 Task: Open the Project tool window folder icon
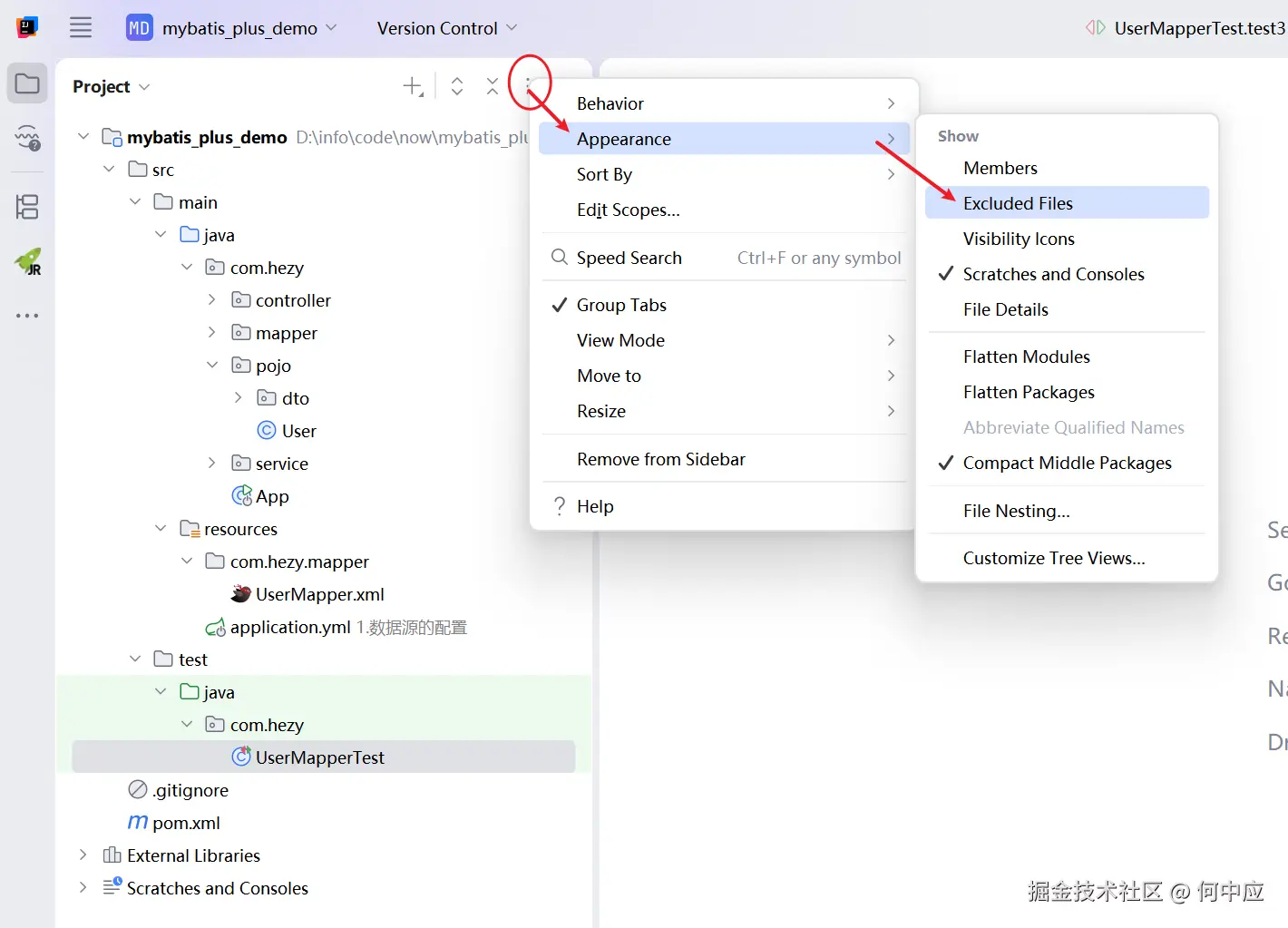(x=27, y=84)
